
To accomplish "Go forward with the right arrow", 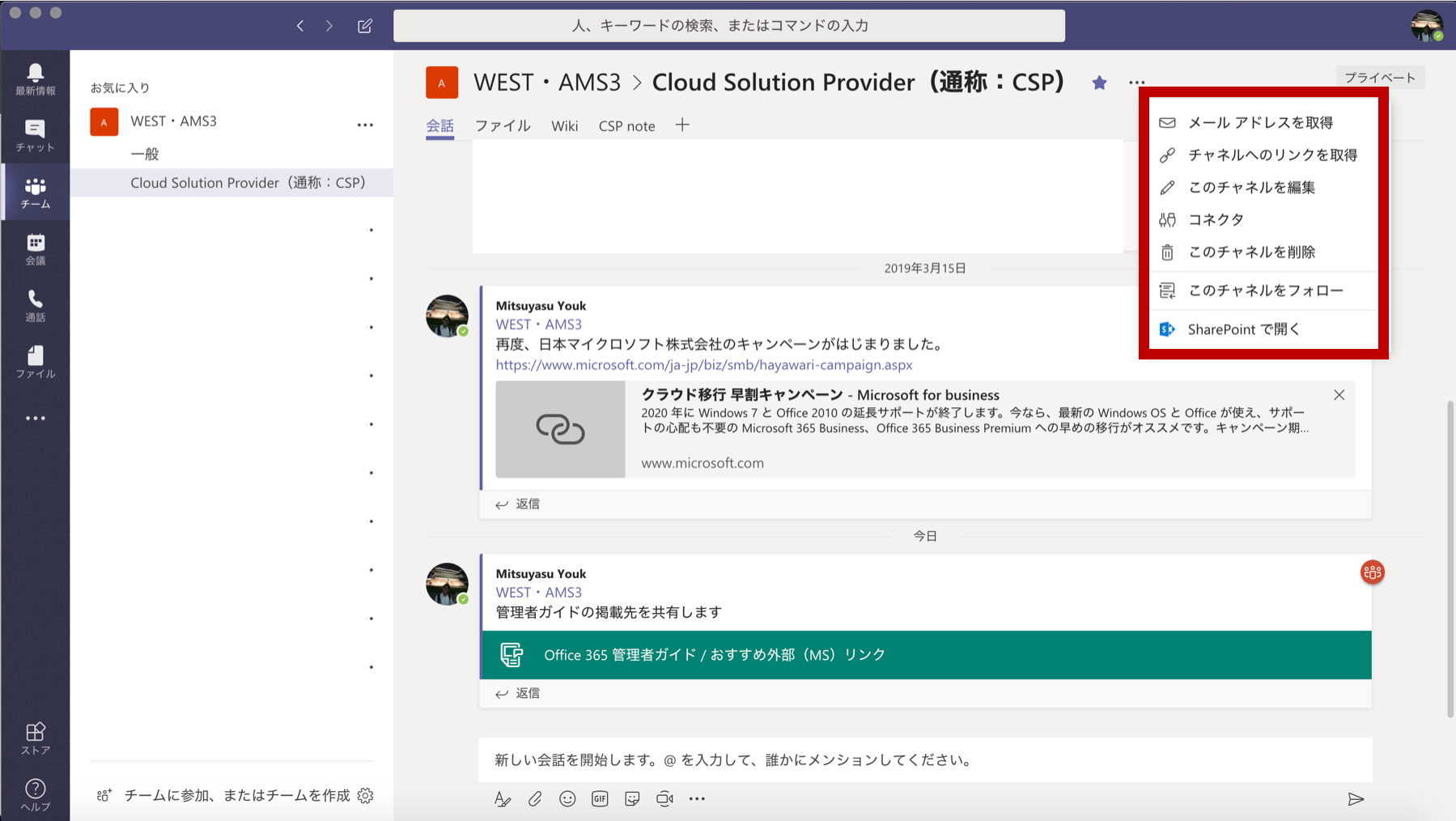I will coord(329,26).
